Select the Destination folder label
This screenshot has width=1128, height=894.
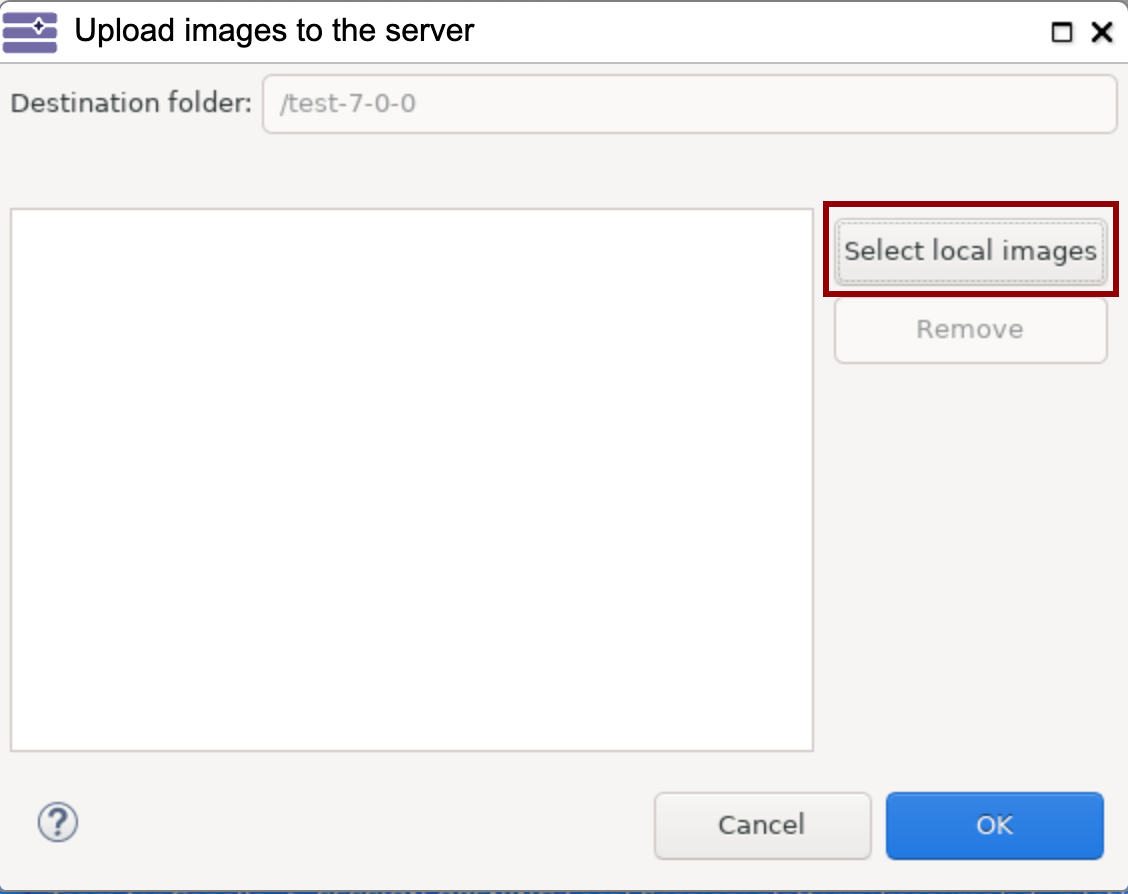tap(131, 104)
